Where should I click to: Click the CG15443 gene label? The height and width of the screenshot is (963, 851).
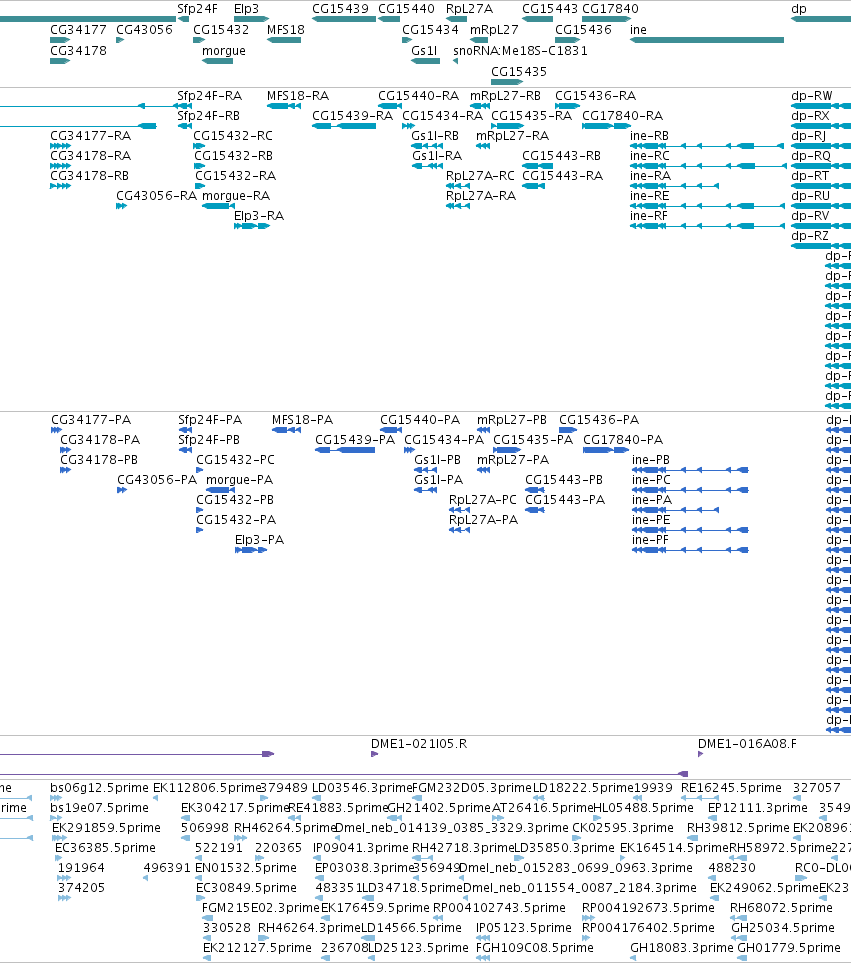click(x=550, y=9)
